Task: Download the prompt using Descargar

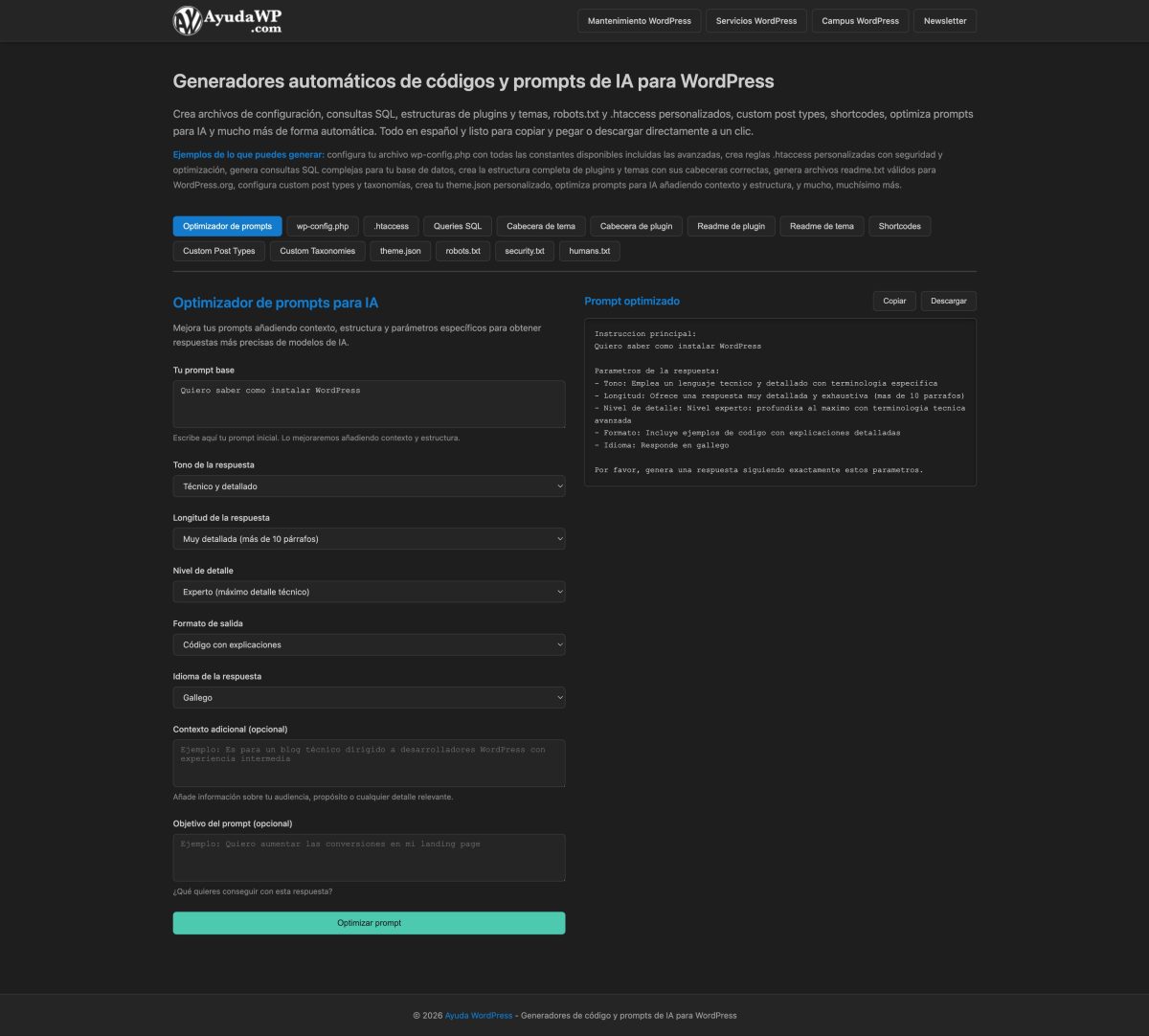Action: [x=948, y=300]
